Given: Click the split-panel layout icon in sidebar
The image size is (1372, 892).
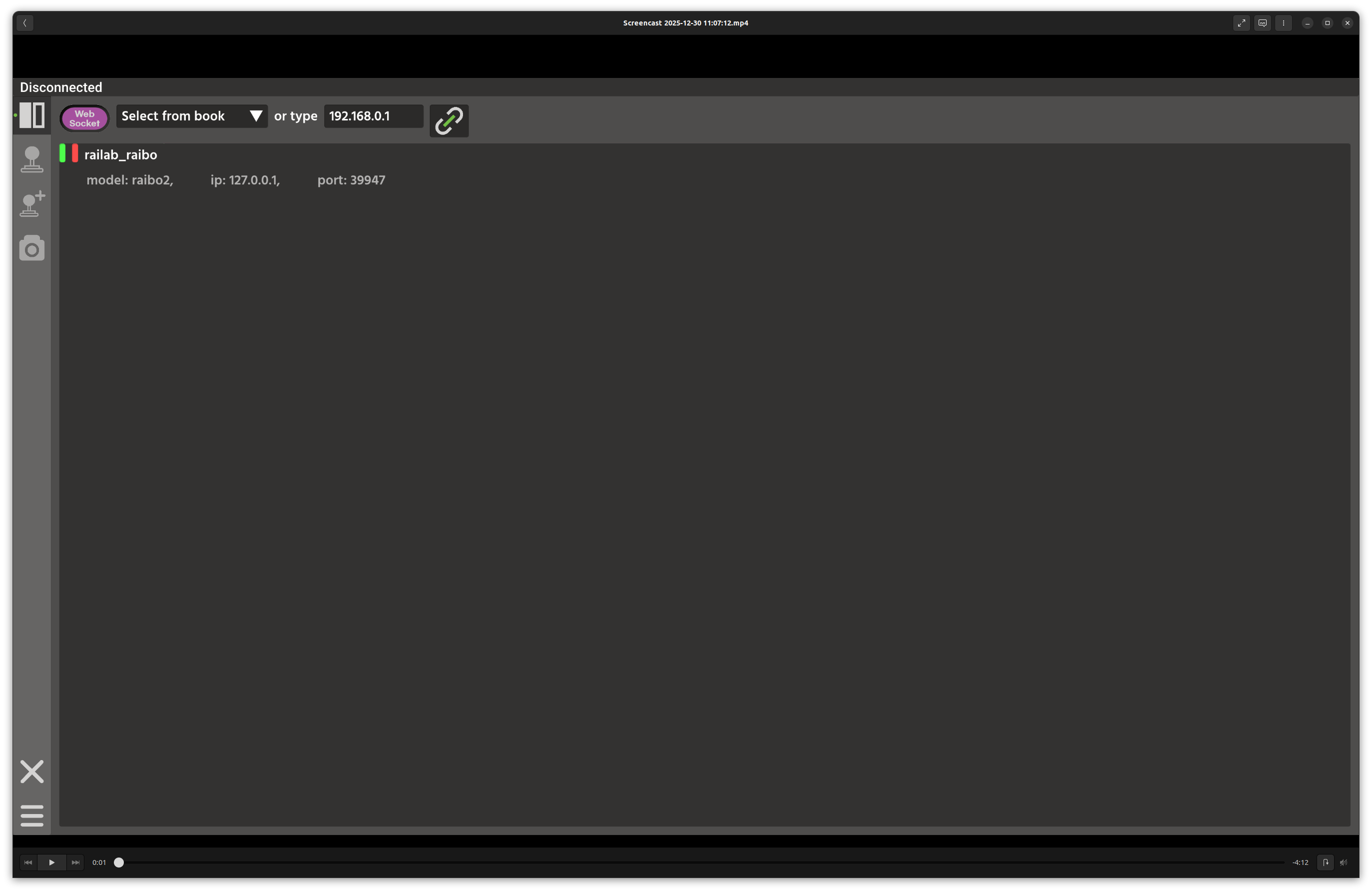Looking at the screenshot, I should point(31,115).
